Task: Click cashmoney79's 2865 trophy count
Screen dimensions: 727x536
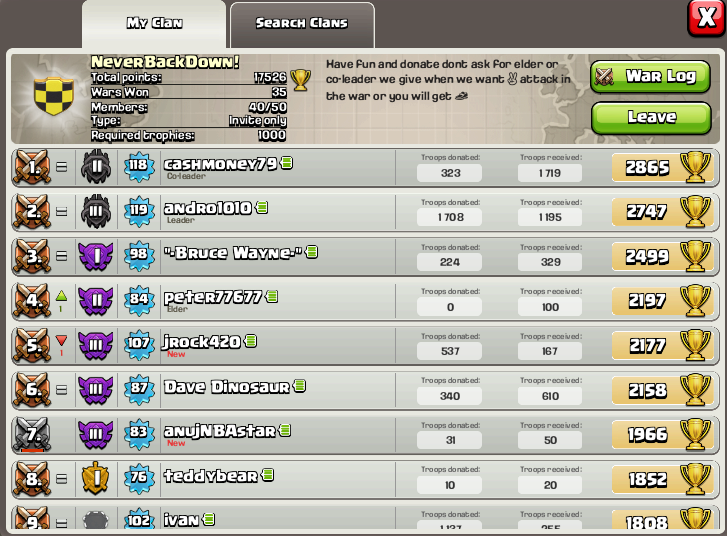Action: tap(647, 167)
